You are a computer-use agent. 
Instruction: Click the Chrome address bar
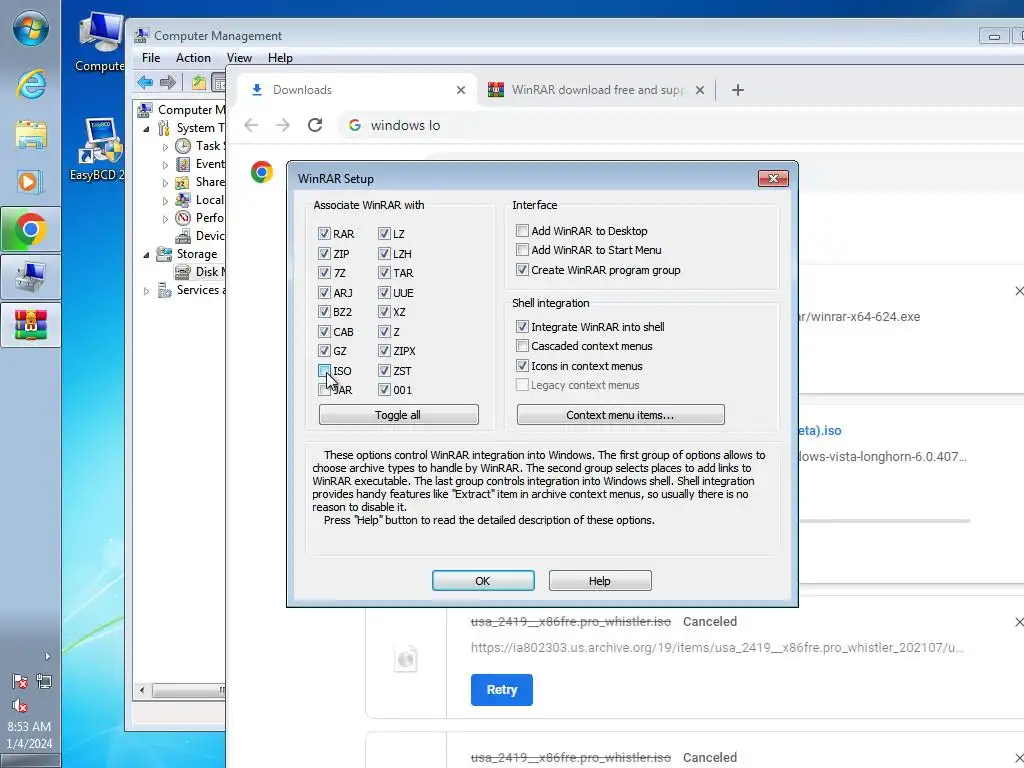click(679, 125)
